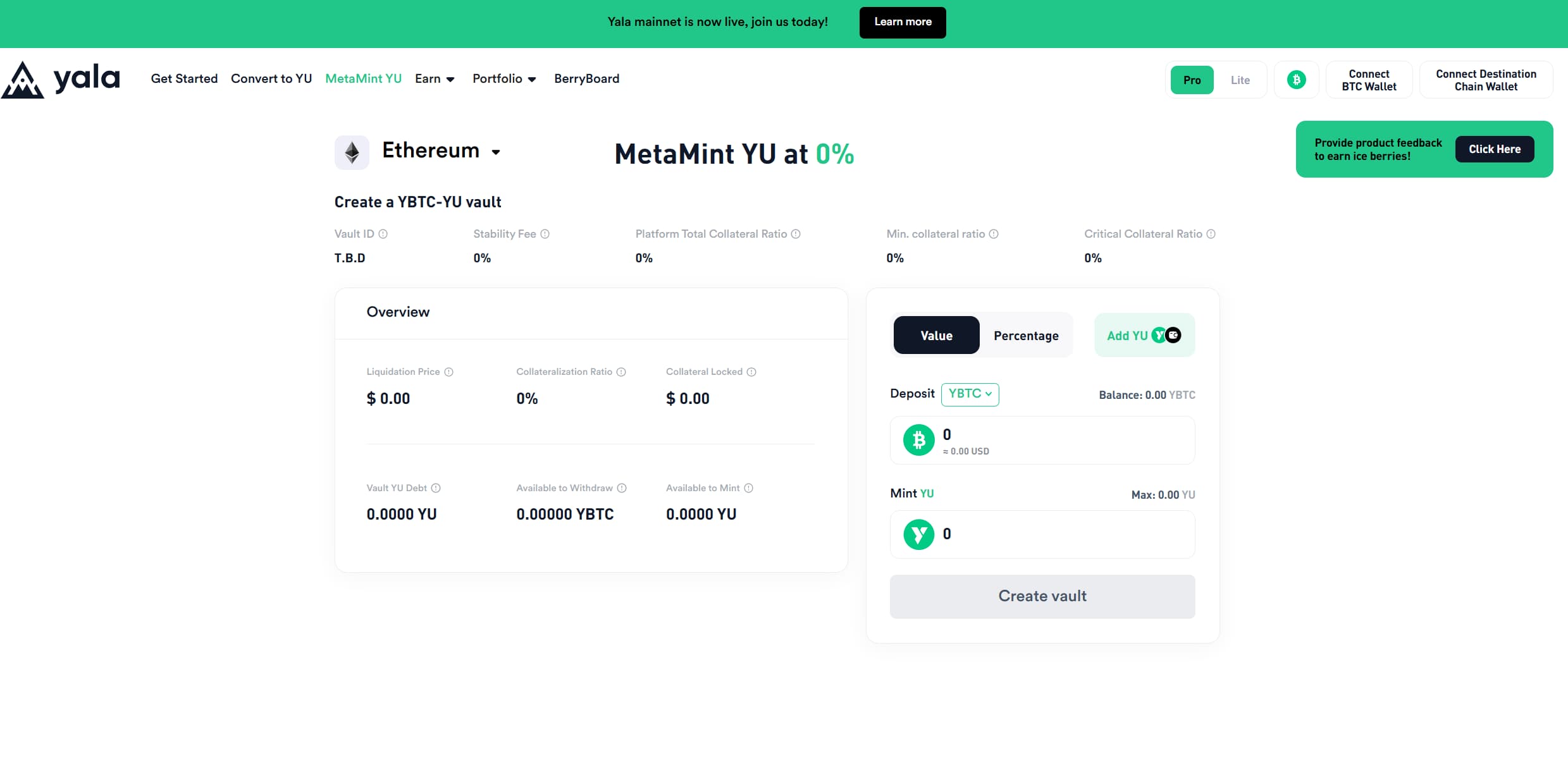The image size is (1568, 775).
Task: Open the Convert to YU page
Action: [x=271, y=79]
